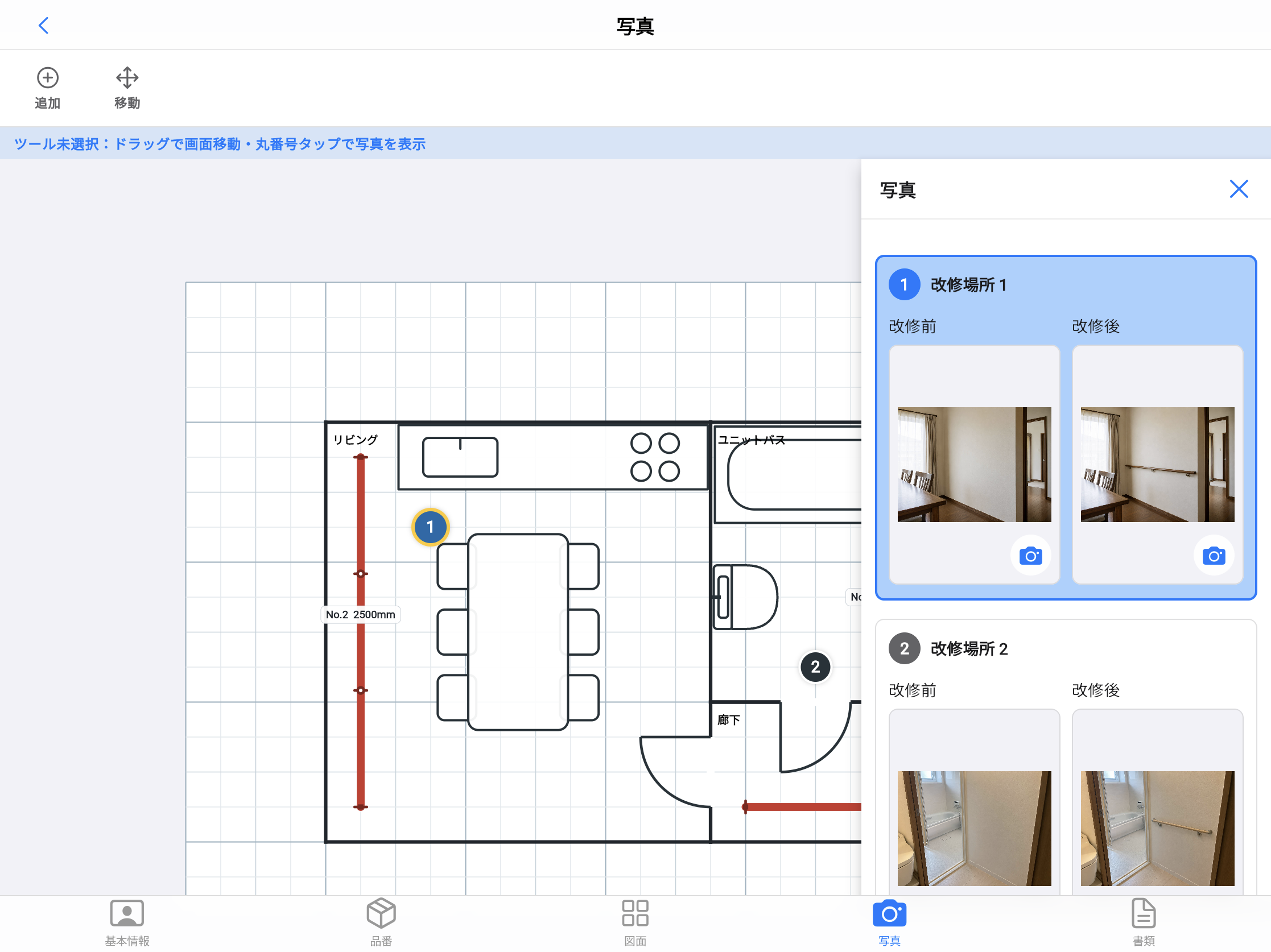Switch to the 品番 tab
Image resolution: width=1271 pixels, height=952 pixels.
tap(381, 924)
